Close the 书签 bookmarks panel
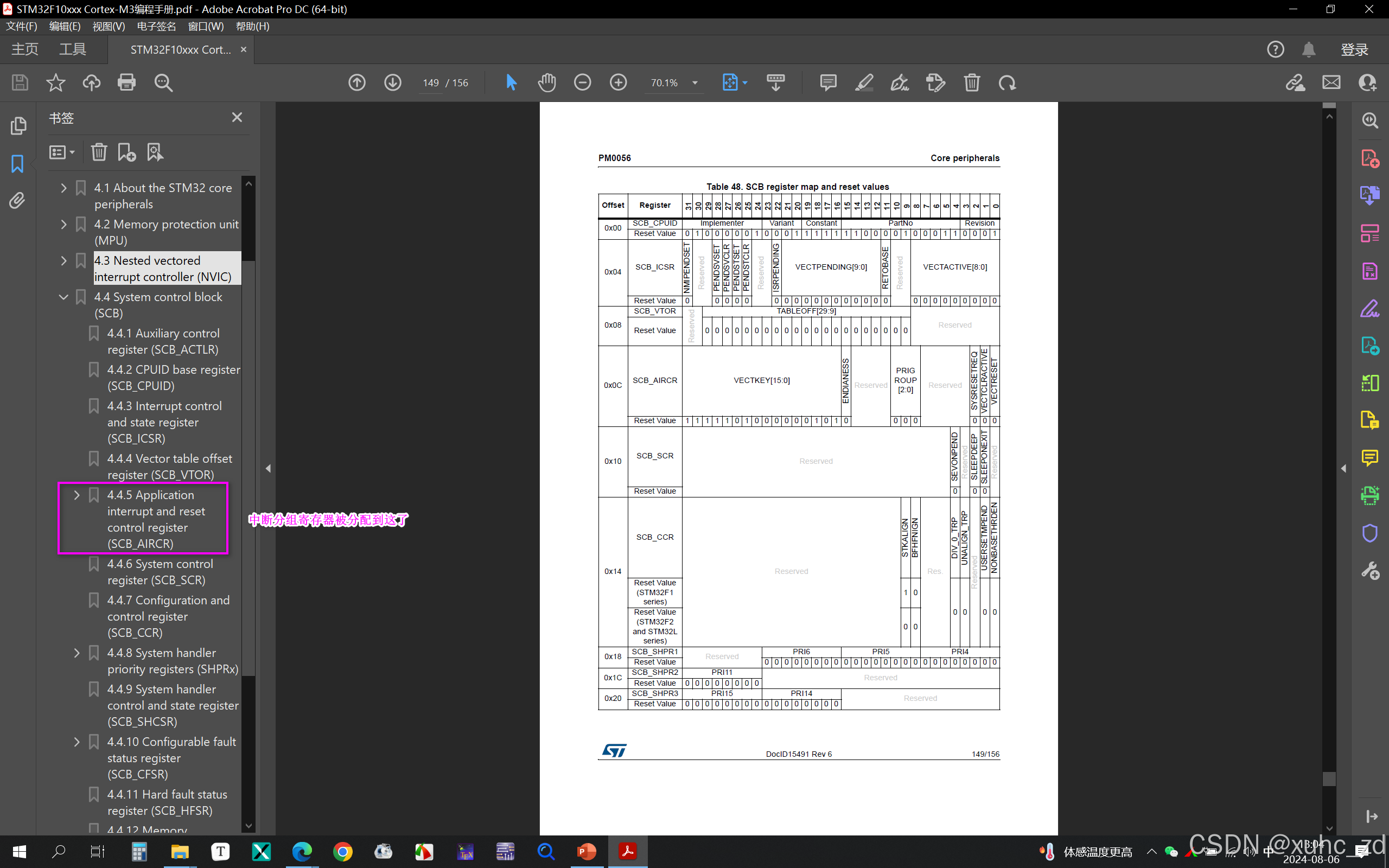This screenshot has height=868, width=1389. point(237,117)
